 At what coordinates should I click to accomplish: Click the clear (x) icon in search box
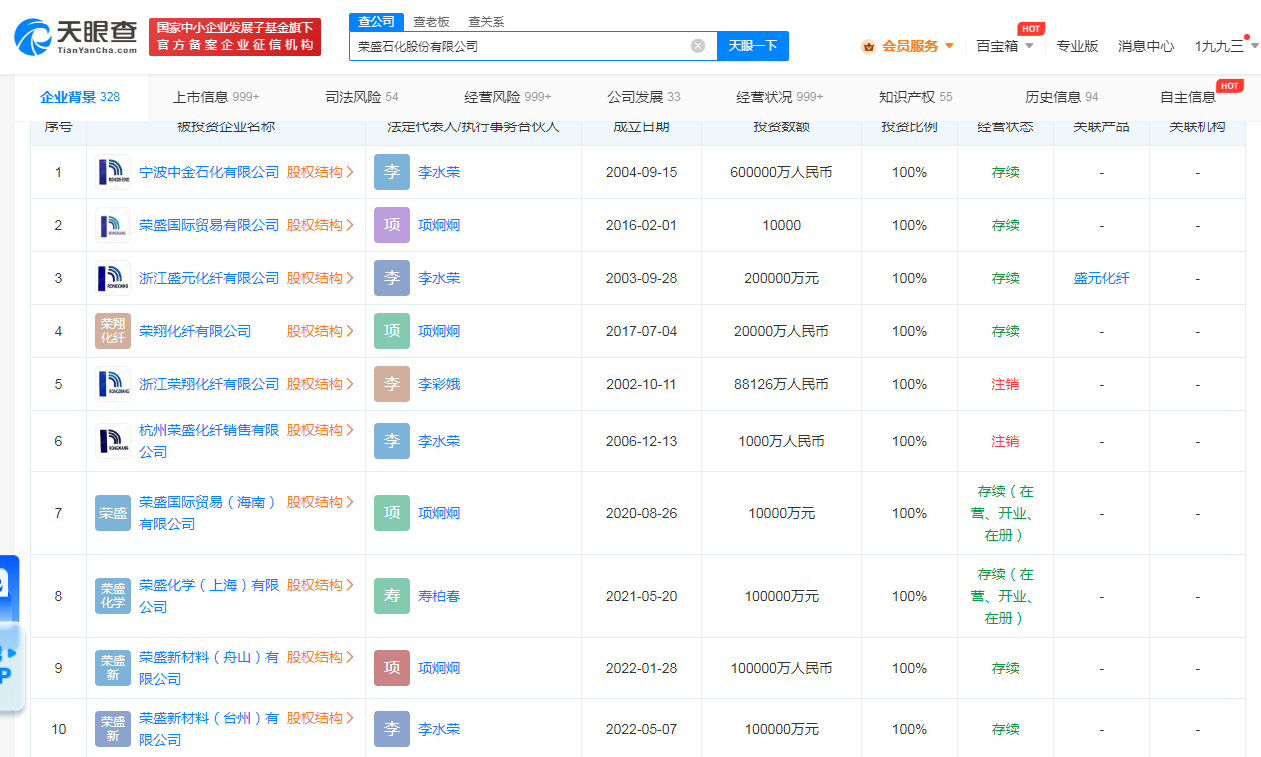click(698, 45)
